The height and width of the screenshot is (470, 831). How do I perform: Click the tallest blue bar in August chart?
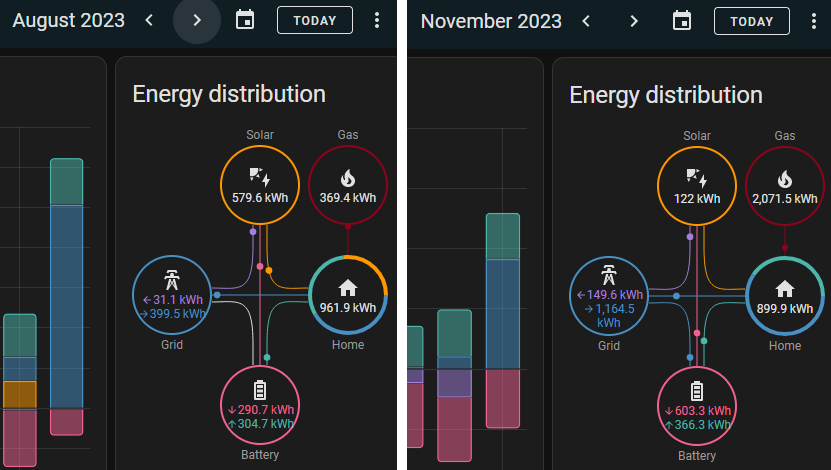[67, 305]
